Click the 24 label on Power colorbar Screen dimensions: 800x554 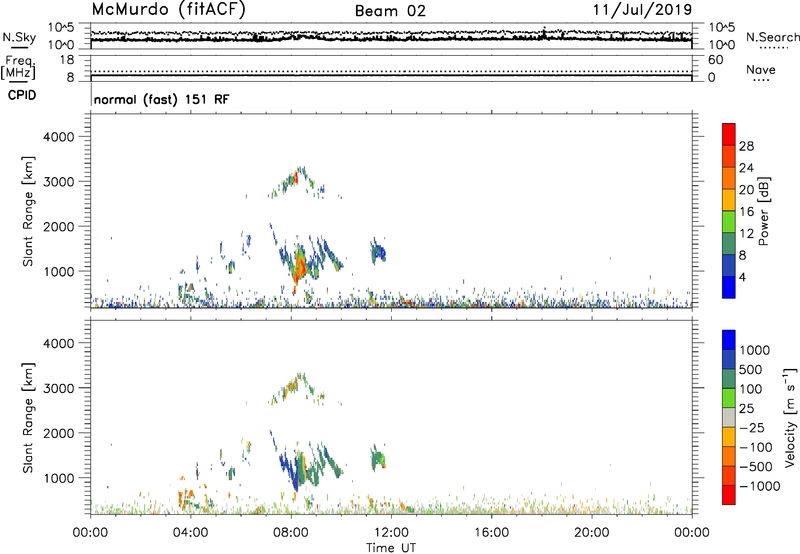pos(746,168)
